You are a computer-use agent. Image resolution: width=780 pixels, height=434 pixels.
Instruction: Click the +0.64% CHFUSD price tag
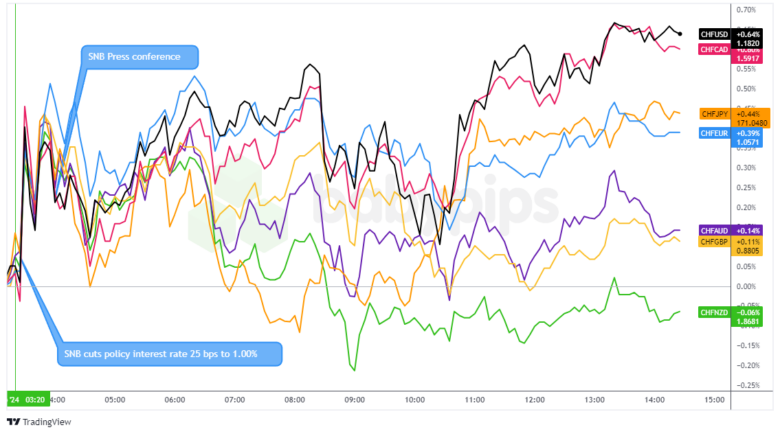coord(748,34)
